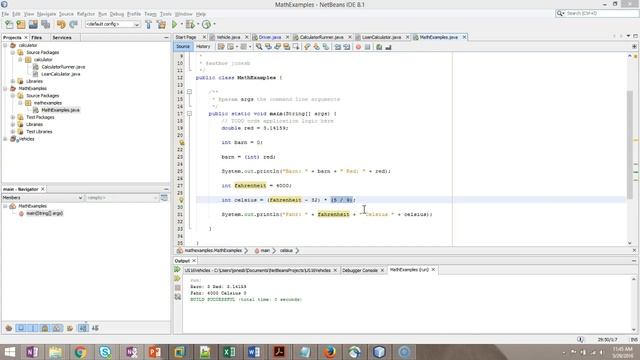The width and height of the screenshot is (640, 360).
Task: Click the celsius breadcrumb below editor
Action: click(286, 251)
